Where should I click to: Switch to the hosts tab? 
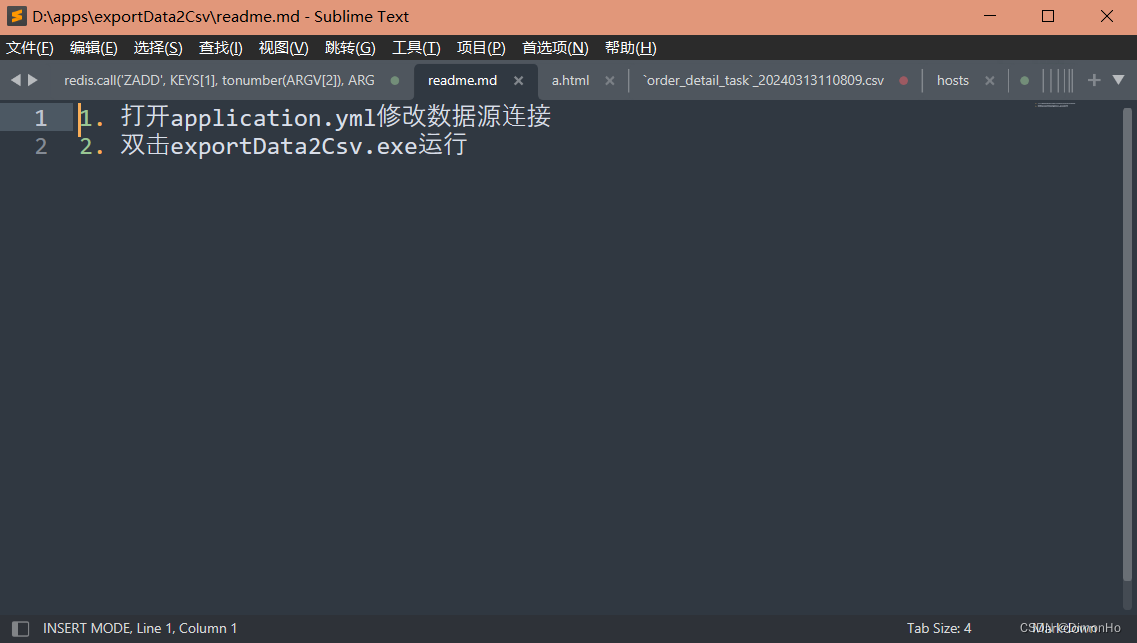[952, 80]
